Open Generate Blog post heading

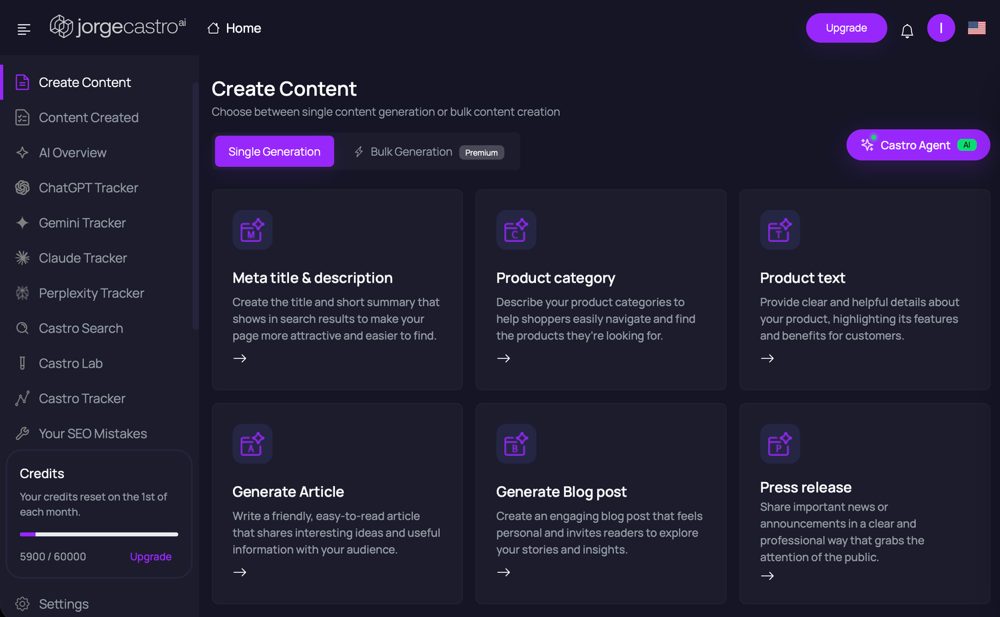click(x=561, y=491)
